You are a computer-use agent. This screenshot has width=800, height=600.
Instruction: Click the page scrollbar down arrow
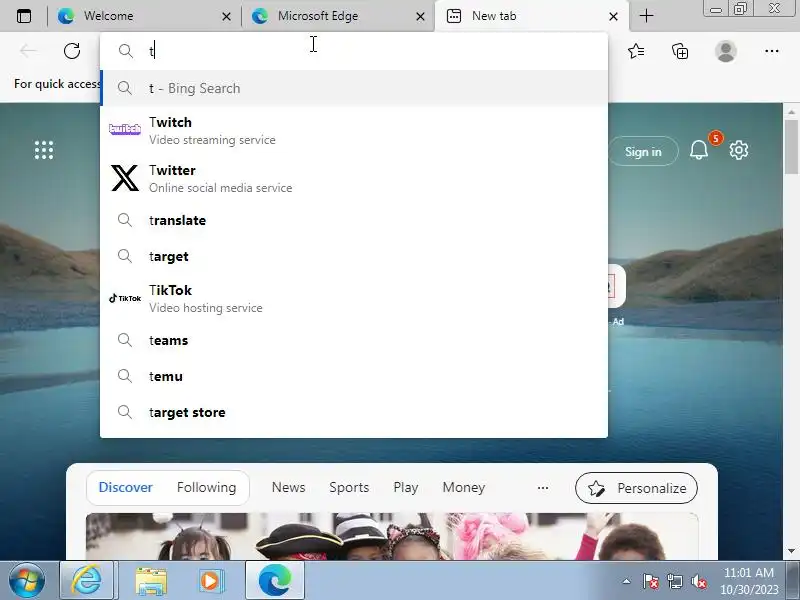791,551
